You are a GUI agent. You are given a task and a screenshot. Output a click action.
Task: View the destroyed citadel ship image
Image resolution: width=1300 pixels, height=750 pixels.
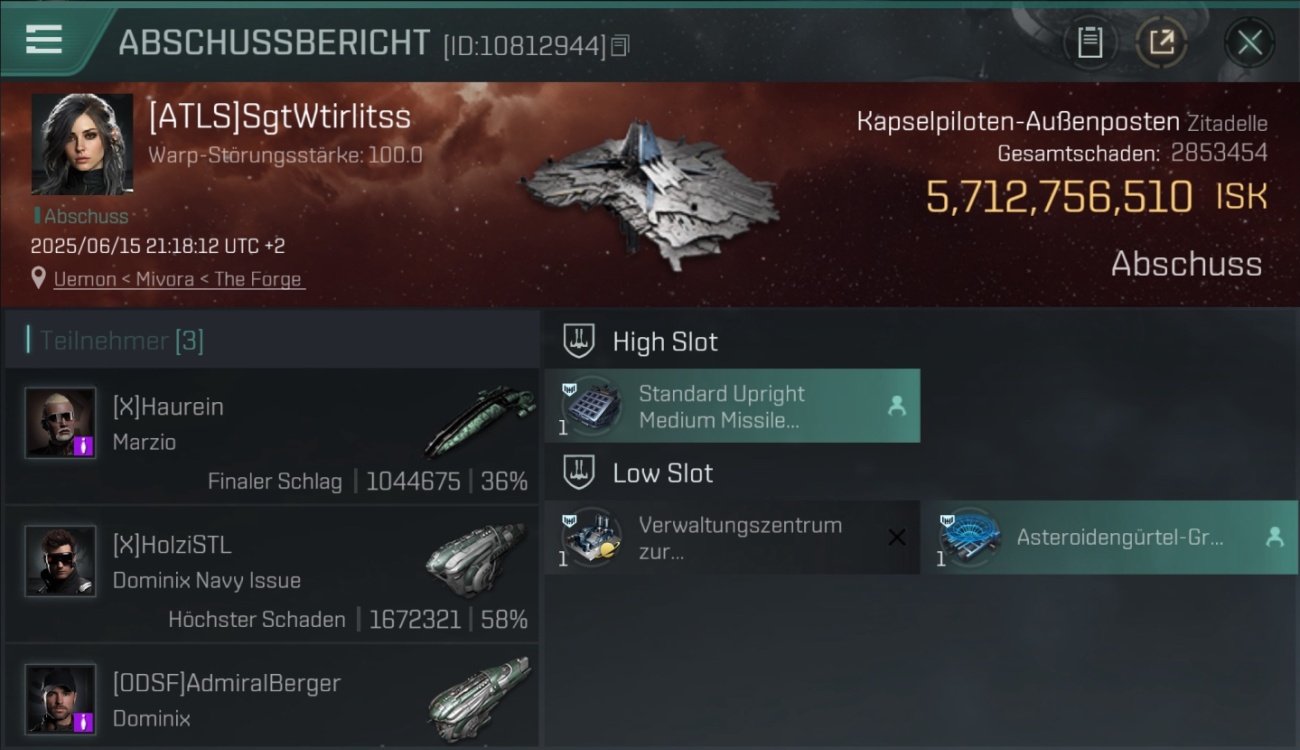pos(650,195)
